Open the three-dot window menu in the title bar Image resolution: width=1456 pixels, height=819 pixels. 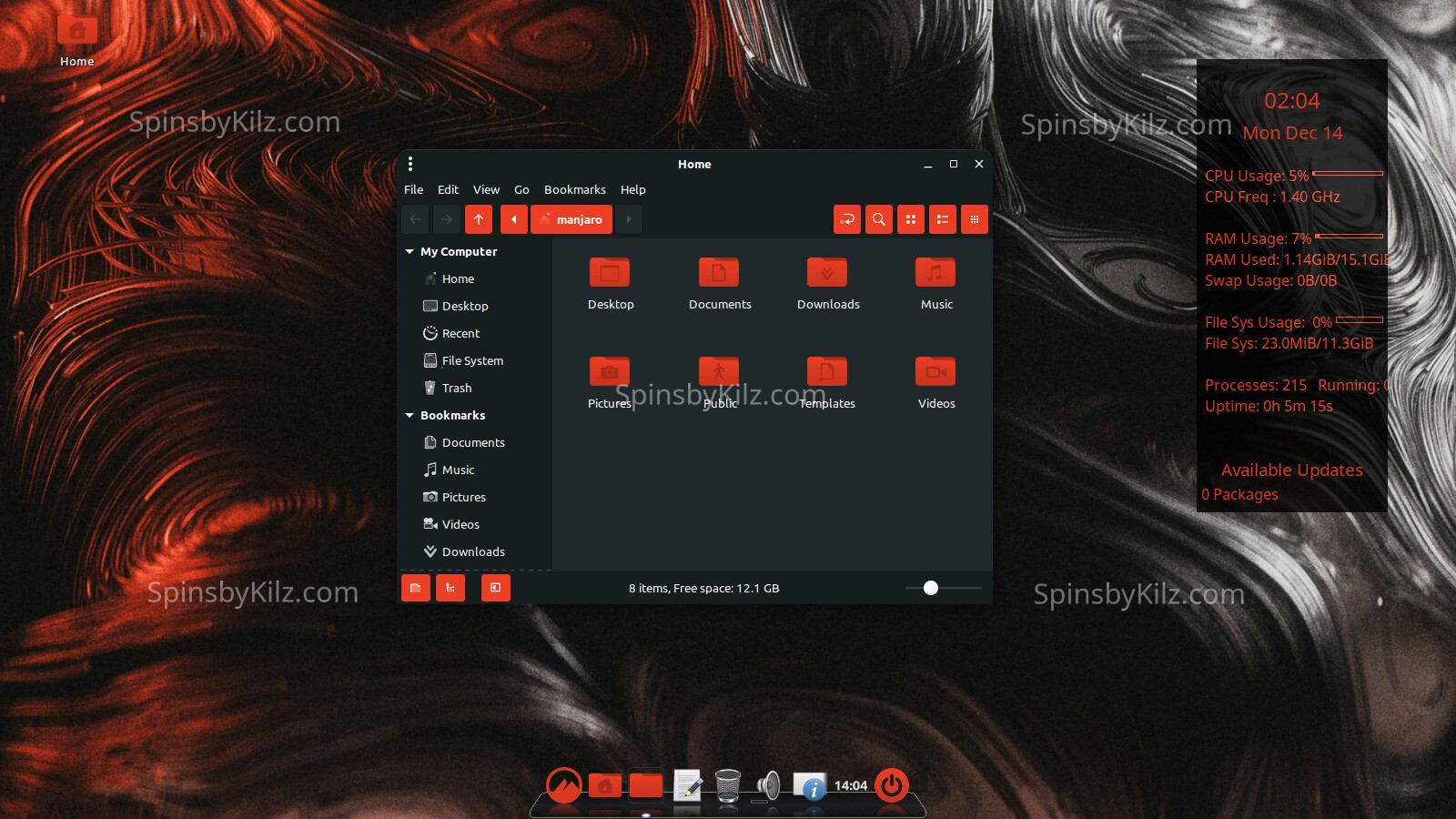[410, 164]
